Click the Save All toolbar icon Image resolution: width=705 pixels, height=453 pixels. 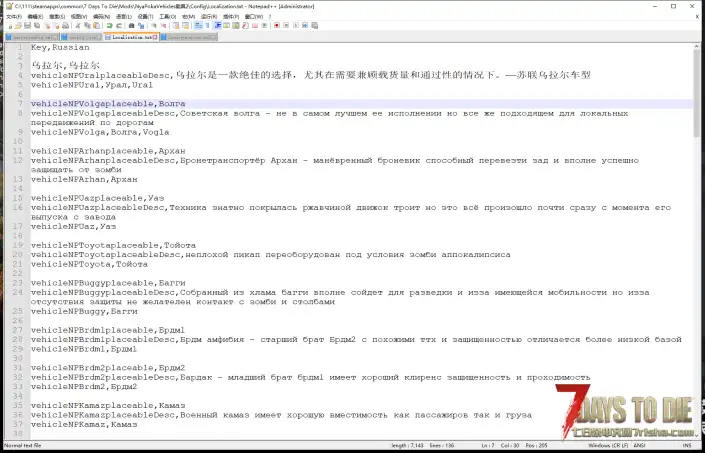tap(37, 26)
